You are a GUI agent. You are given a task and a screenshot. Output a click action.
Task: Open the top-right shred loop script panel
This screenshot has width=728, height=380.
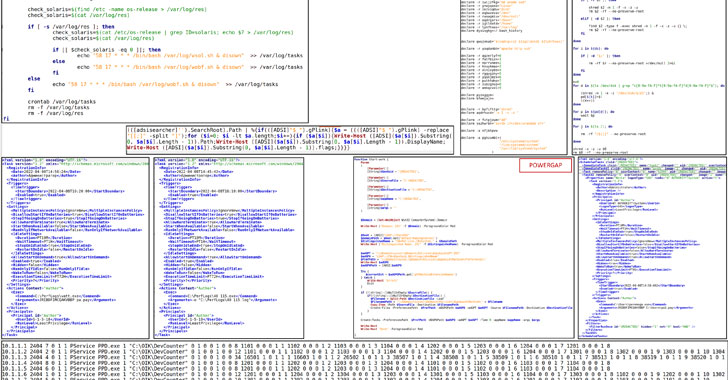tap(649, 77)
